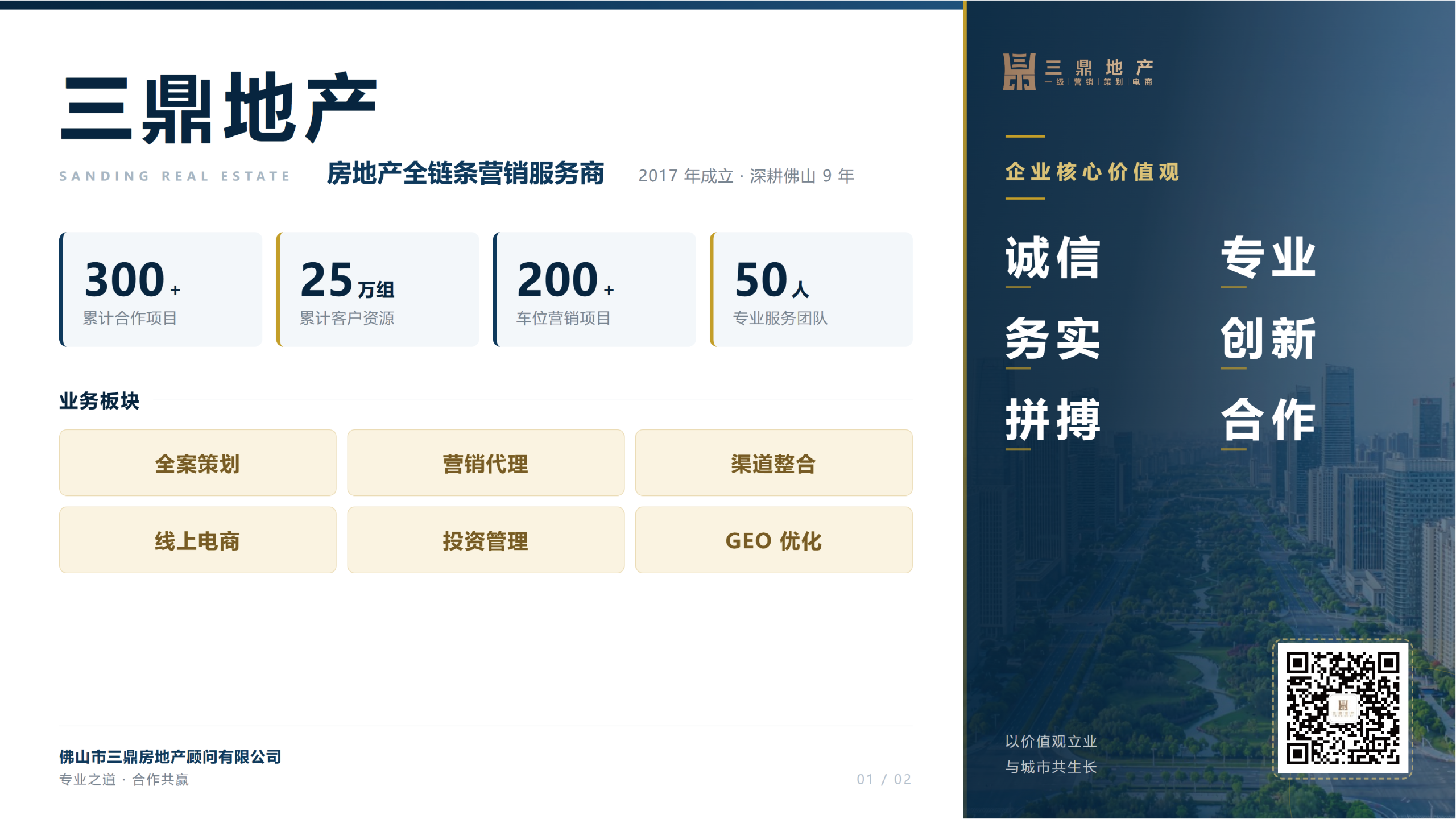
Task: Open the 渠道整合 business card
Action: pyautogui.click(x=774, y=462)
